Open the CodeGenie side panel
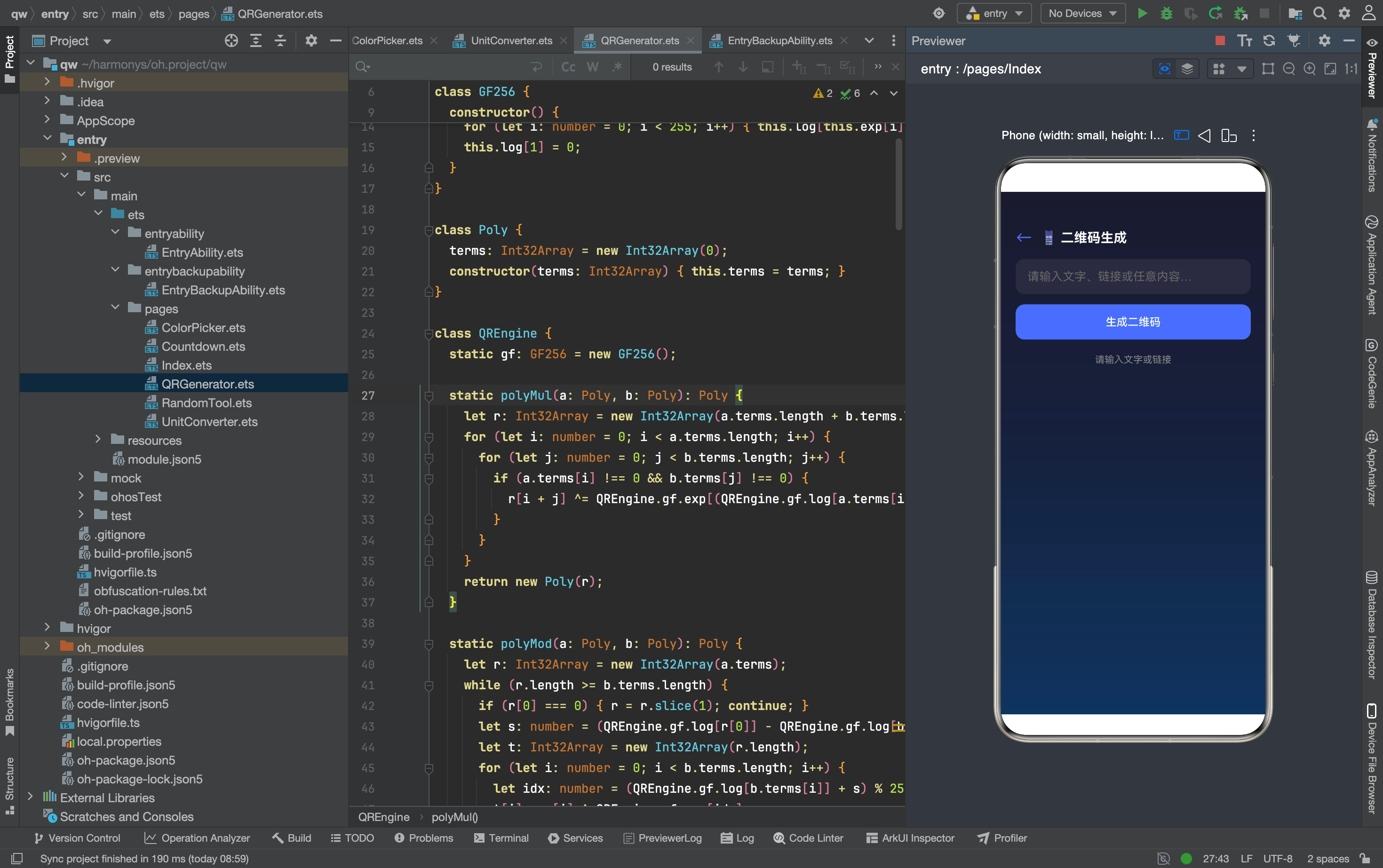This screenshot has height=868, width=1383. 1372,374
